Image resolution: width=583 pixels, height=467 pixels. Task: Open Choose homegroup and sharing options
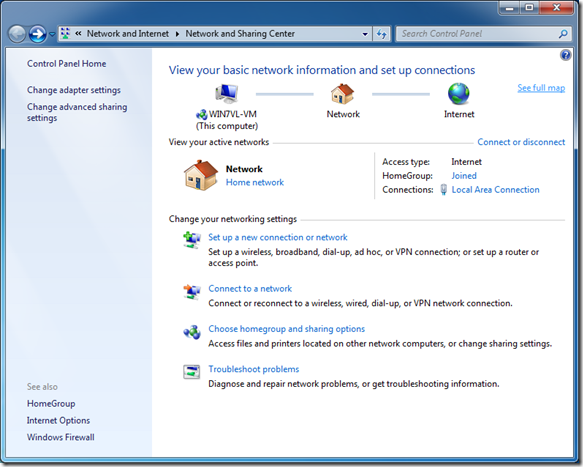(x=286, y=329)
